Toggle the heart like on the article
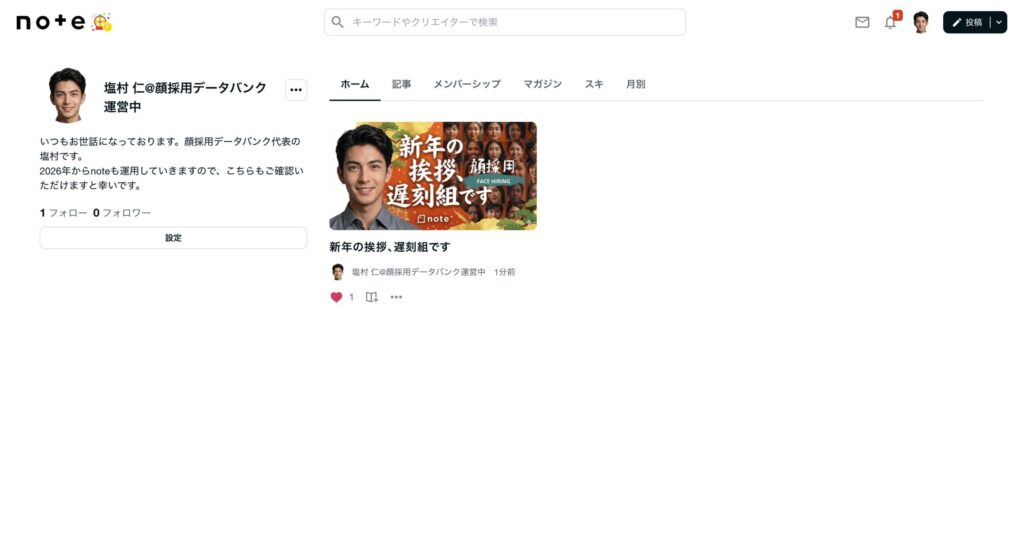This screenshot has width=1024, height=555. click(x=336, y=297)
